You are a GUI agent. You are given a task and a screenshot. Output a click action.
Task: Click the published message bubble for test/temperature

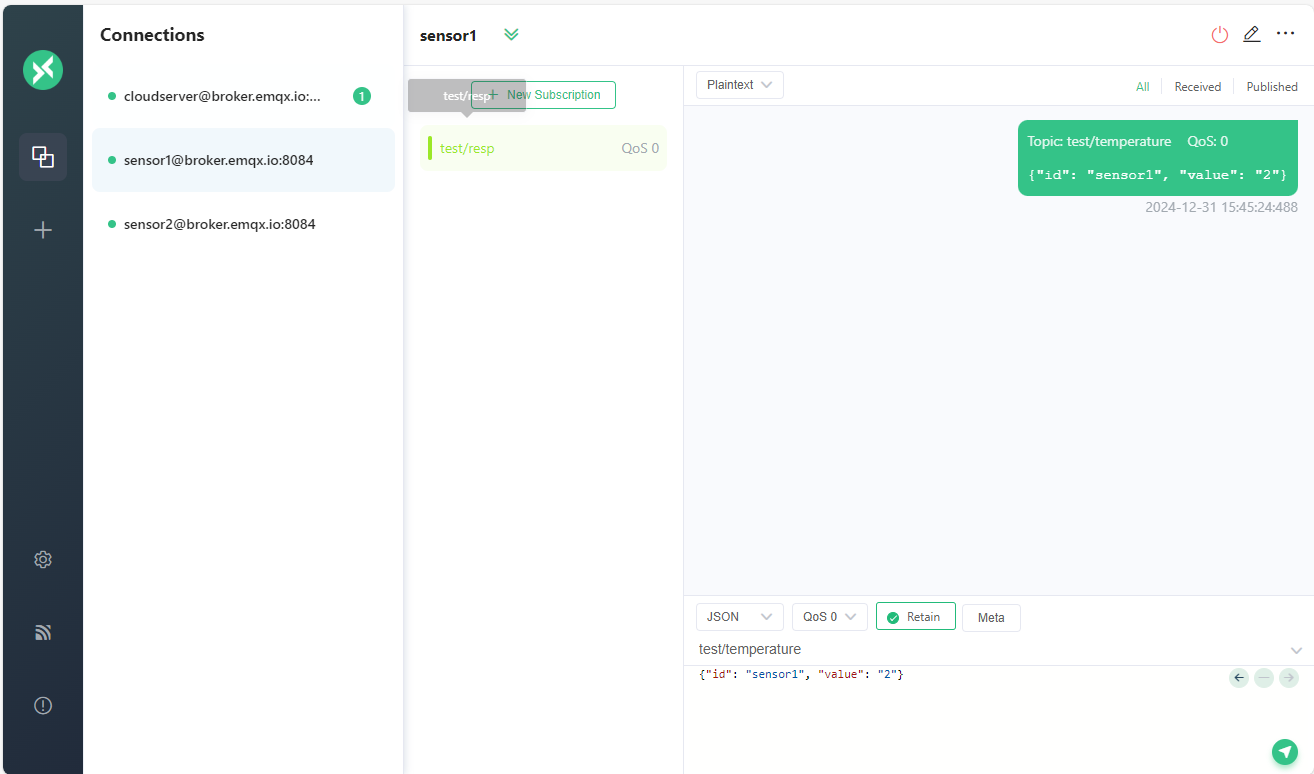pos(1158,158)
